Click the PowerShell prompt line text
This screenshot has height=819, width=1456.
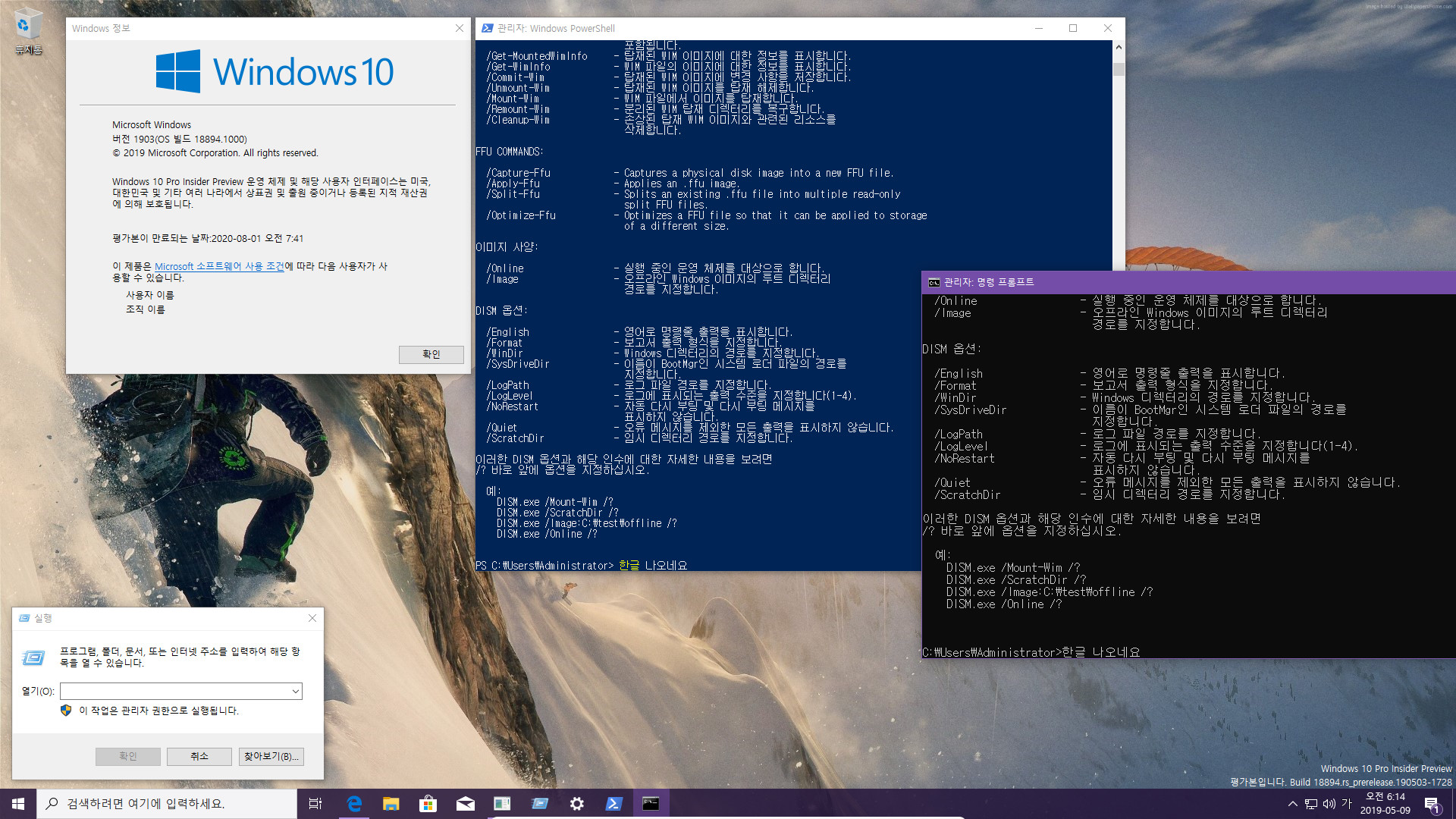tap(581, 566)
